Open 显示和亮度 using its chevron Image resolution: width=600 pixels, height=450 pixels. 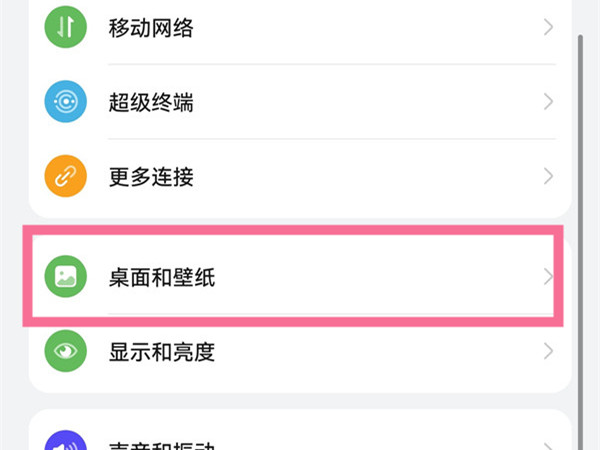[x=548, y=352]
